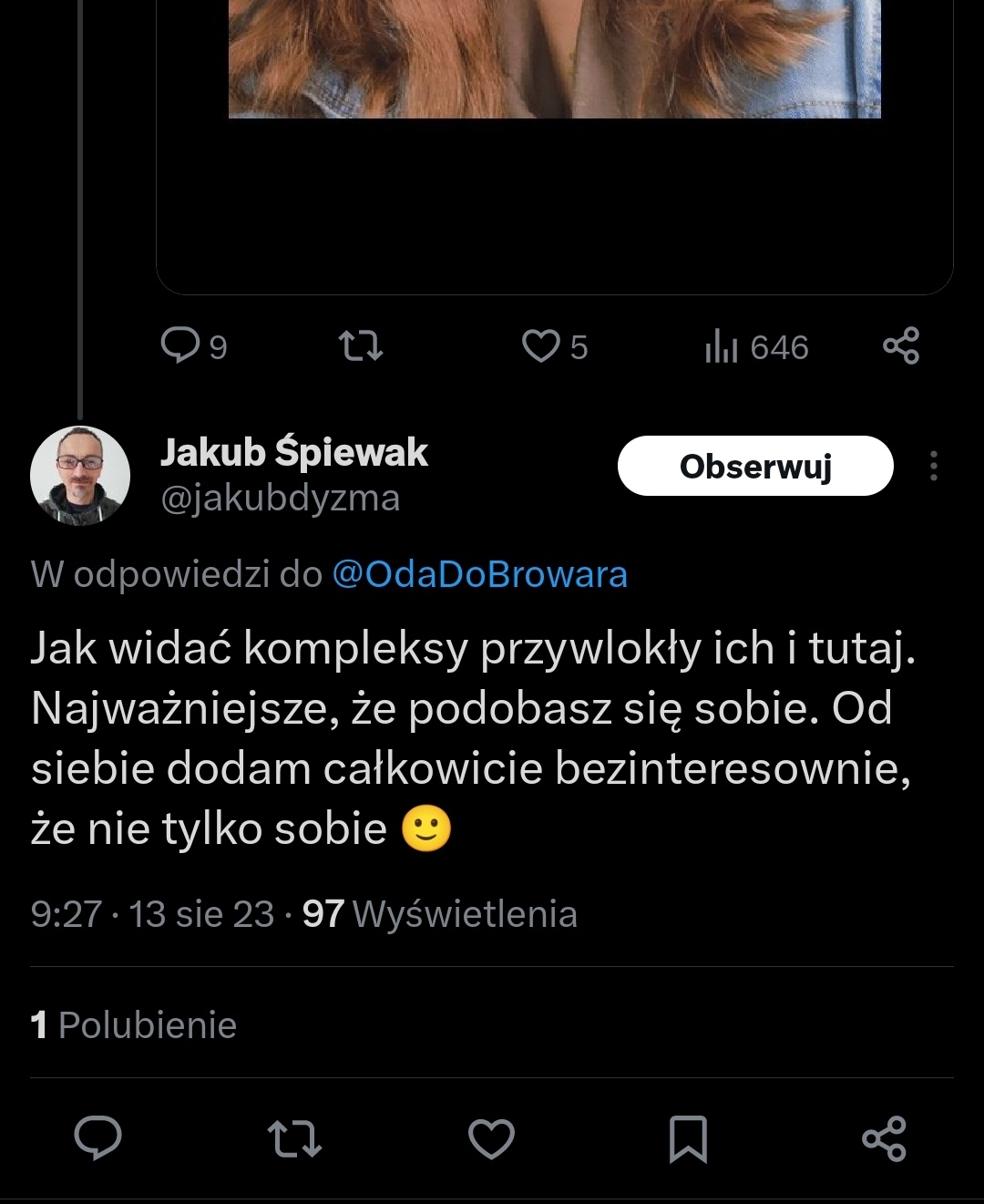
Task: View the 1 Polubienie likes list
Action: pos(134,1025)
